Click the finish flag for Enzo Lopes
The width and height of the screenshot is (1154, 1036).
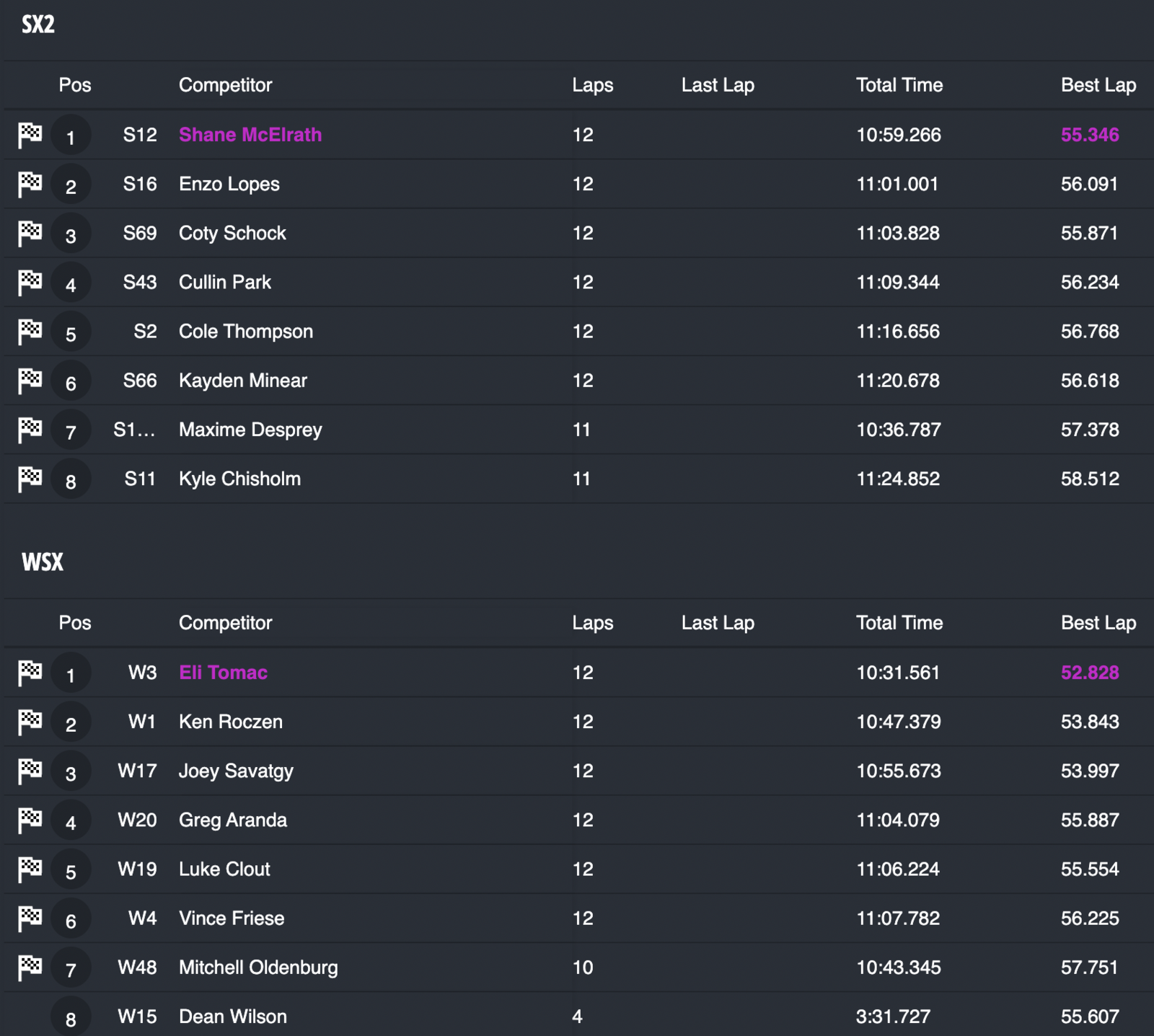coord(30,184)
